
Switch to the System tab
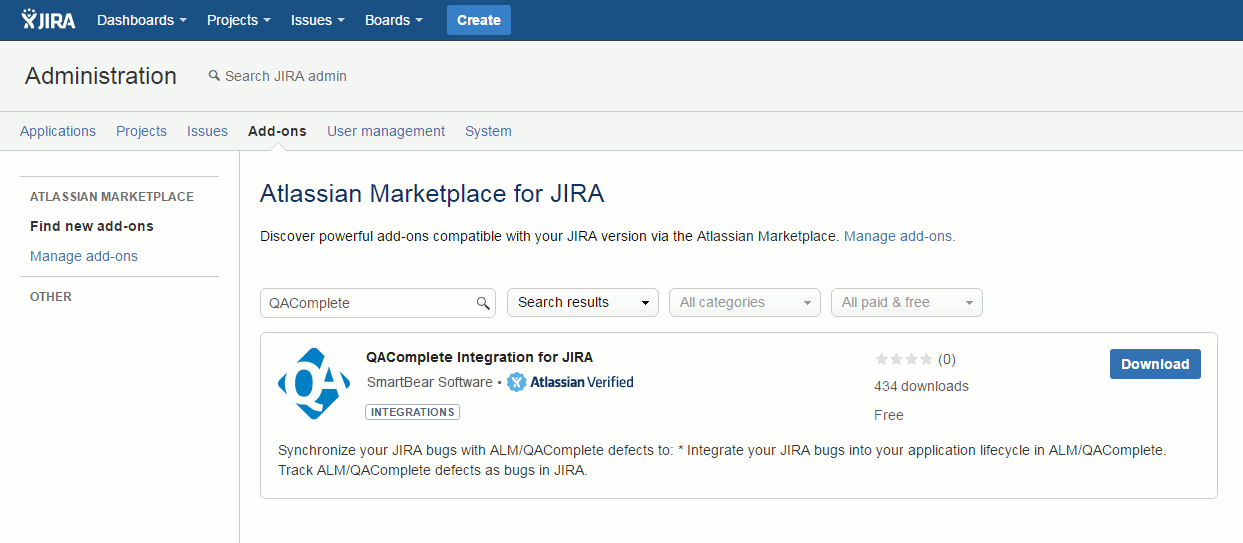click(488, 131)
